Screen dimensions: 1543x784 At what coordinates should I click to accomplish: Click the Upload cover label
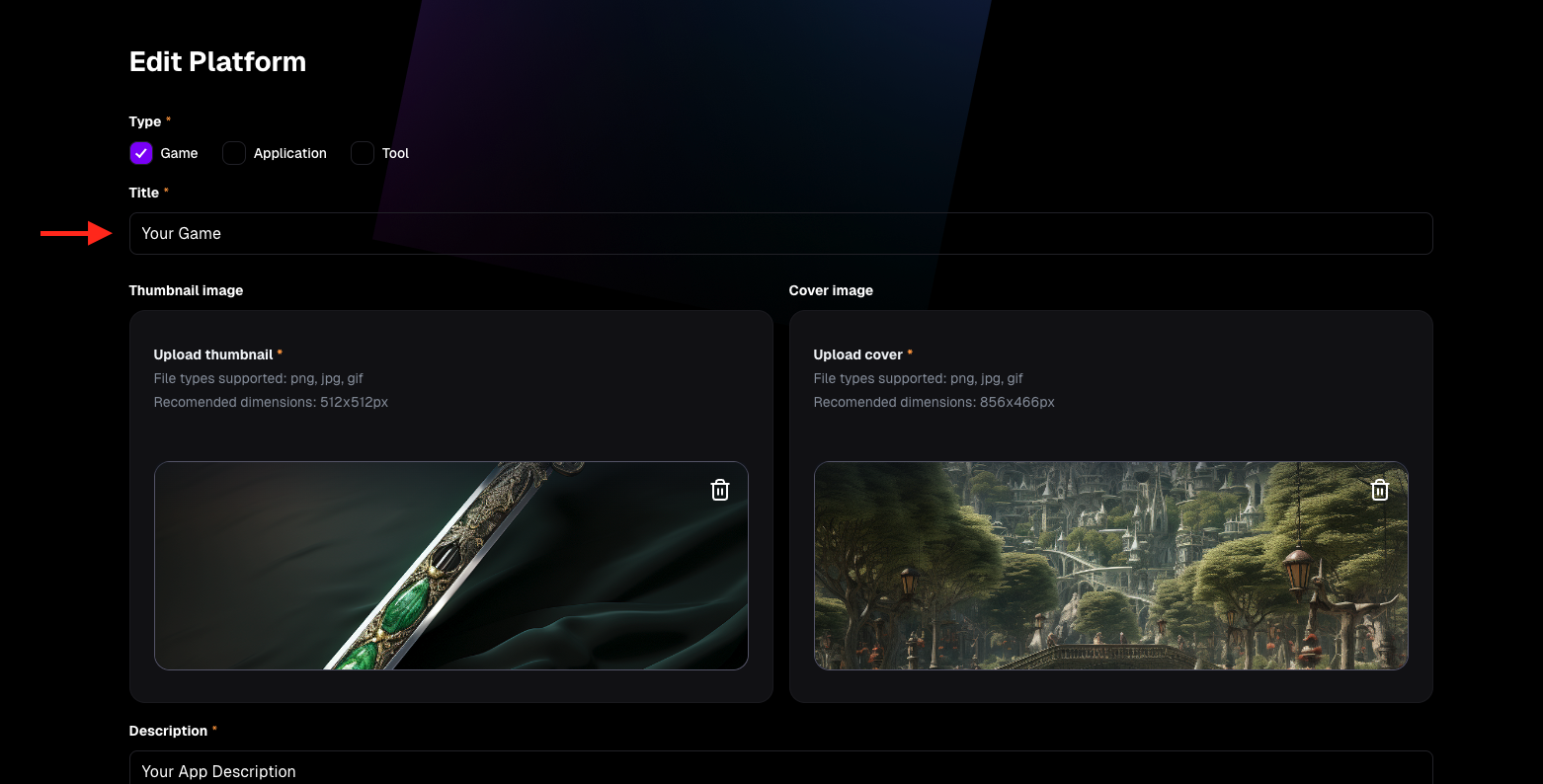[x=857, y=354]
